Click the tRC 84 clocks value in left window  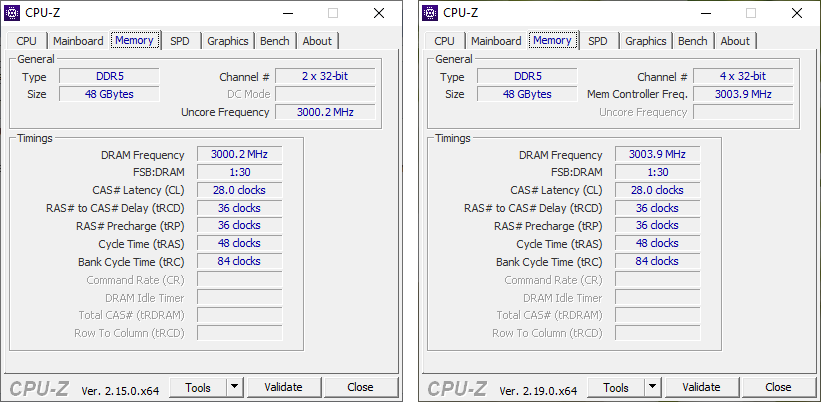pyautogui.click(x=239, y=261)
